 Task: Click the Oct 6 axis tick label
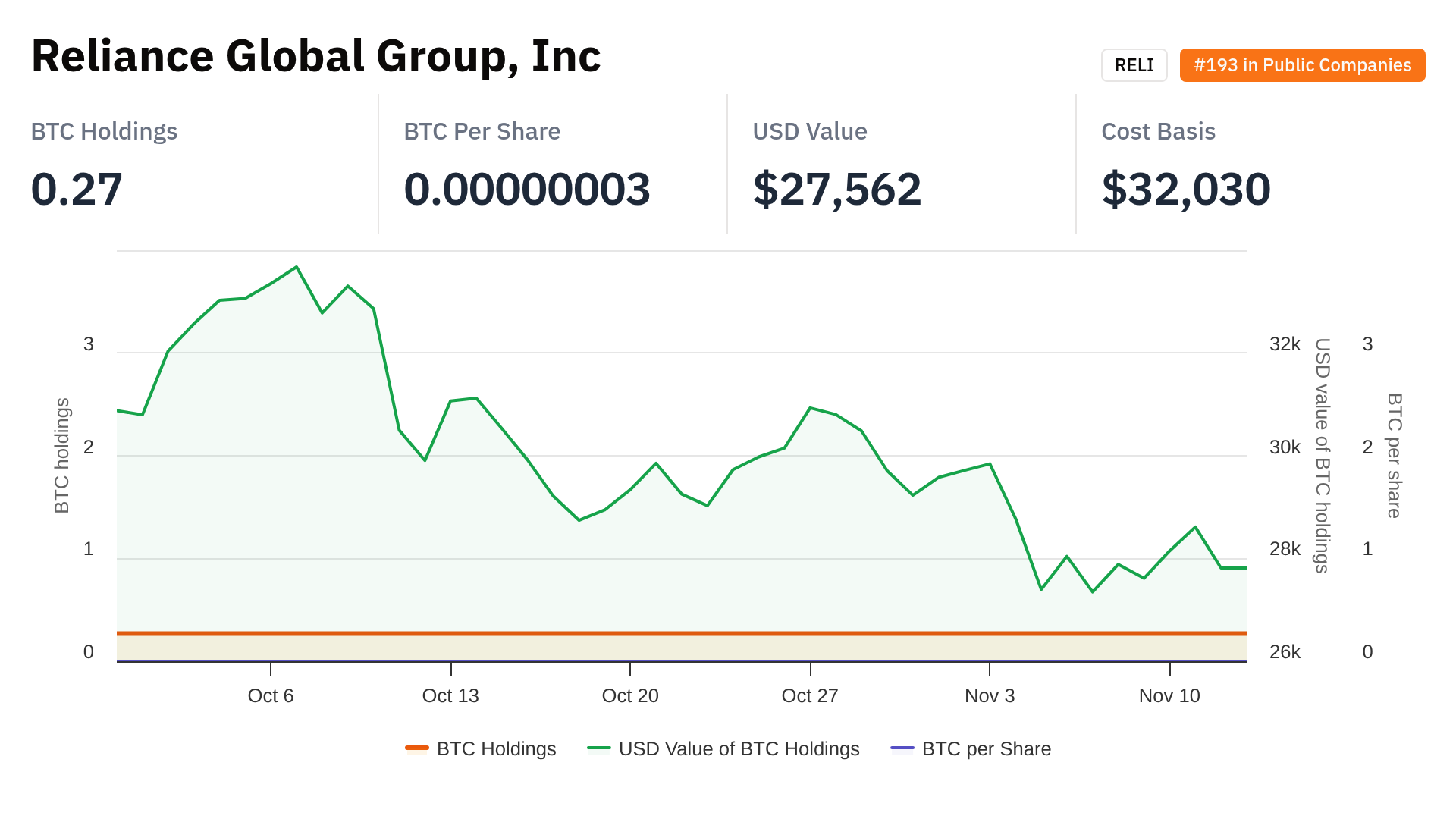coord(271,695)
